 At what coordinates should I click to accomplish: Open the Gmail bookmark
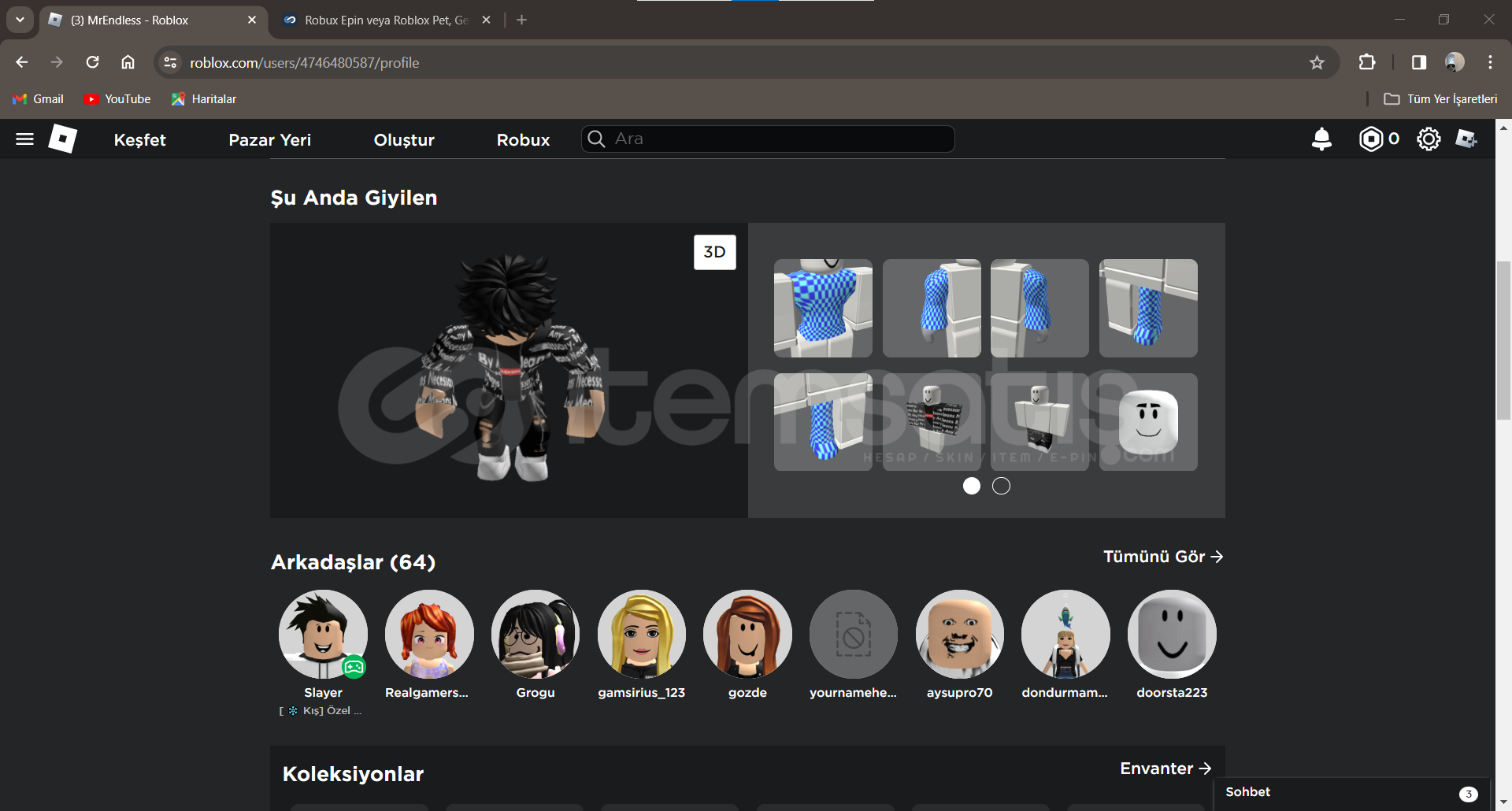click(x=38, y=99)
